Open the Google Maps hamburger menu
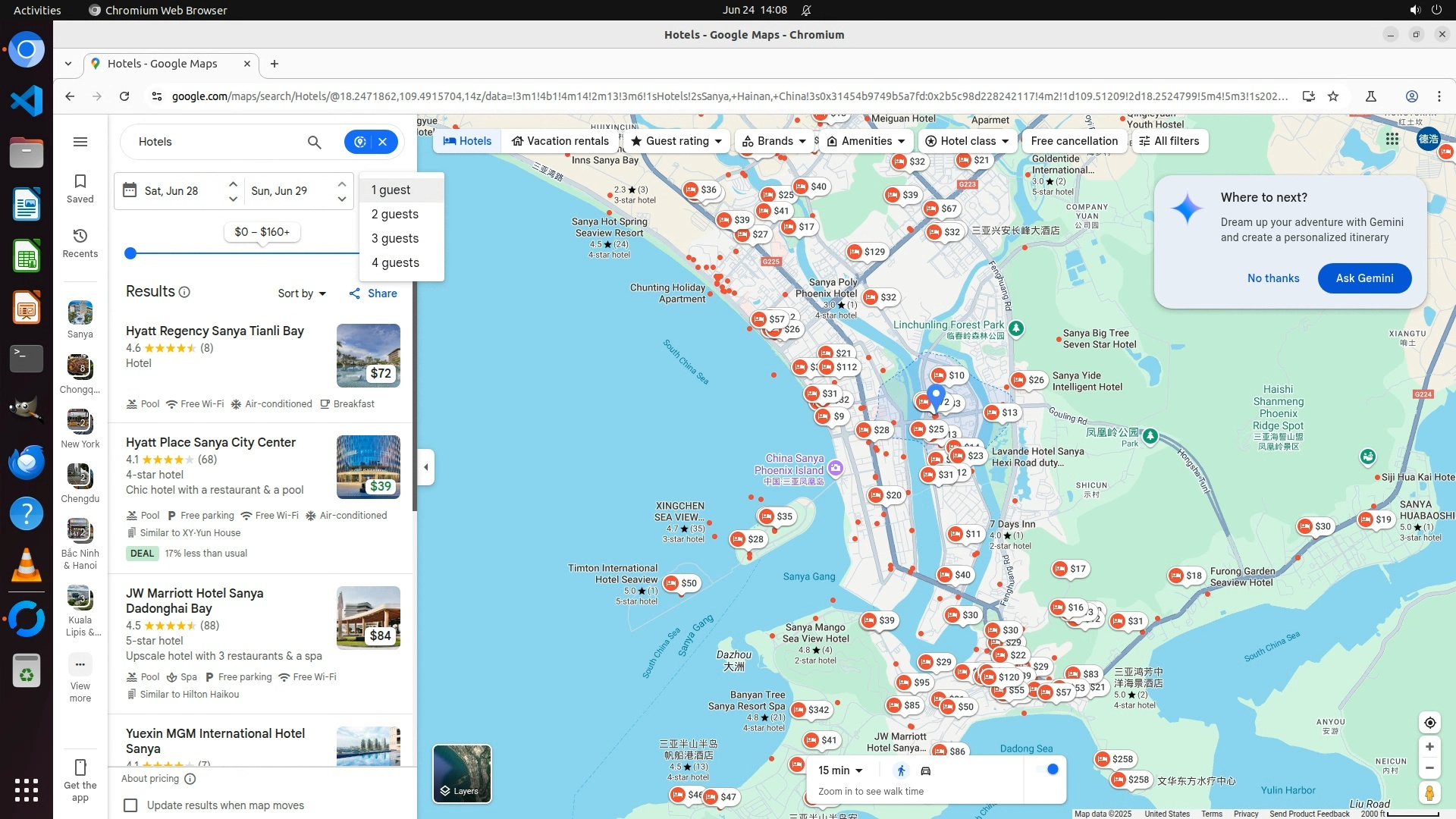Screen dimensions: 1456x819 tap(80, 142)
